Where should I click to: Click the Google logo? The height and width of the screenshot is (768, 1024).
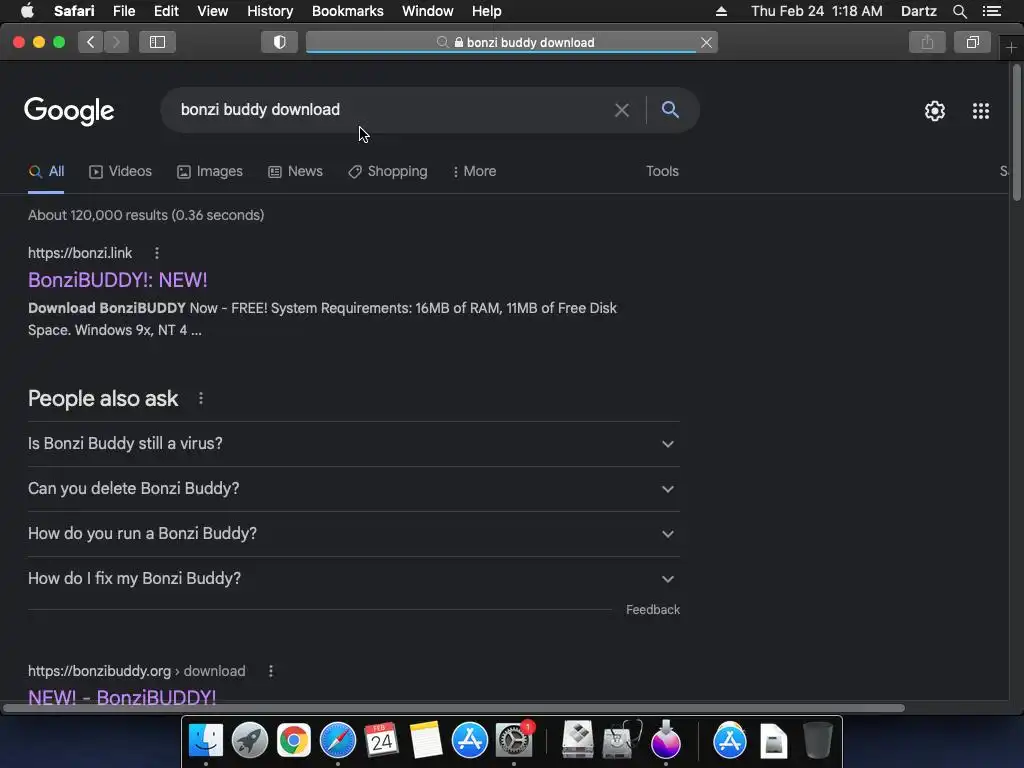(x=69, y=111)
